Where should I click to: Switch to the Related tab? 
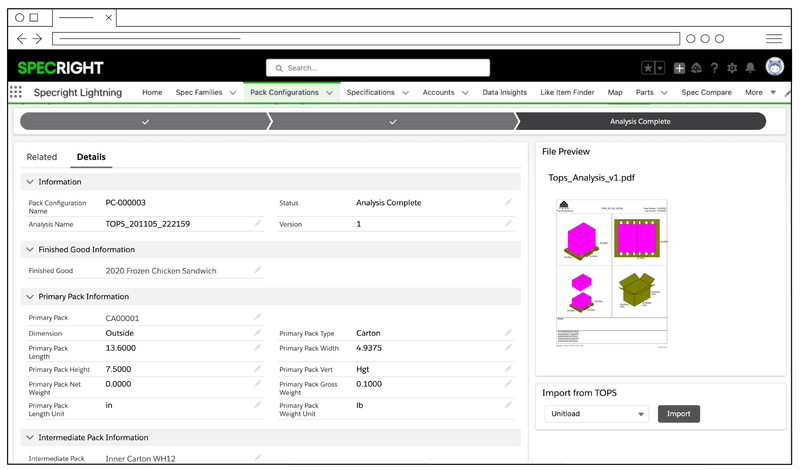[x=42, y=157]
